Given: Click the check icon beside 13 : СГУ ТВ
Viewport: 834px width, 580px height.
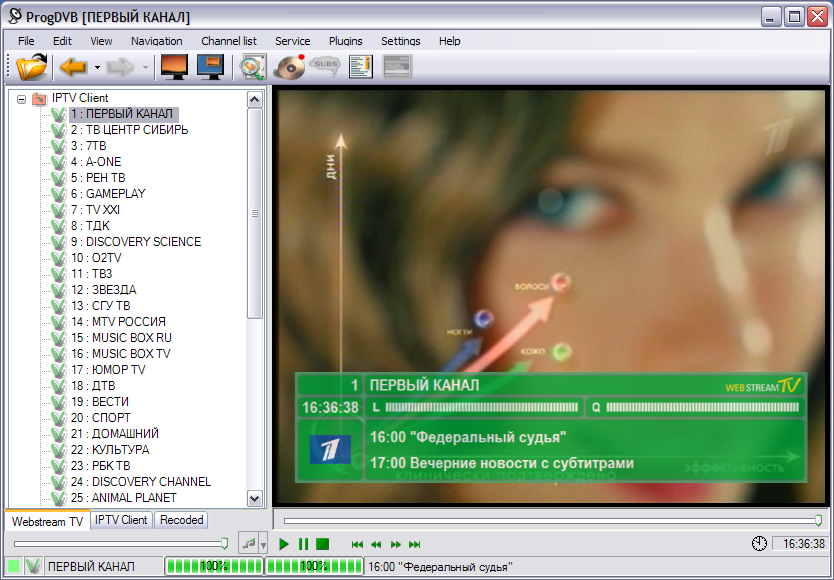Looking at the screenshot, I should (x=59, y=305).
